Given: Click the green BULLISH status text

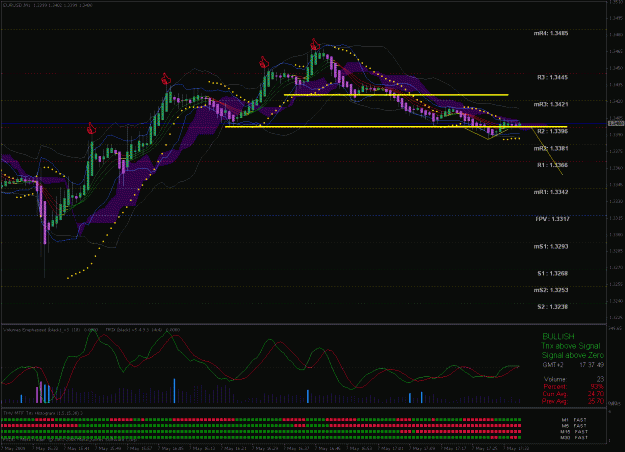Looking at the screenshot, I should tap(558, 337).
